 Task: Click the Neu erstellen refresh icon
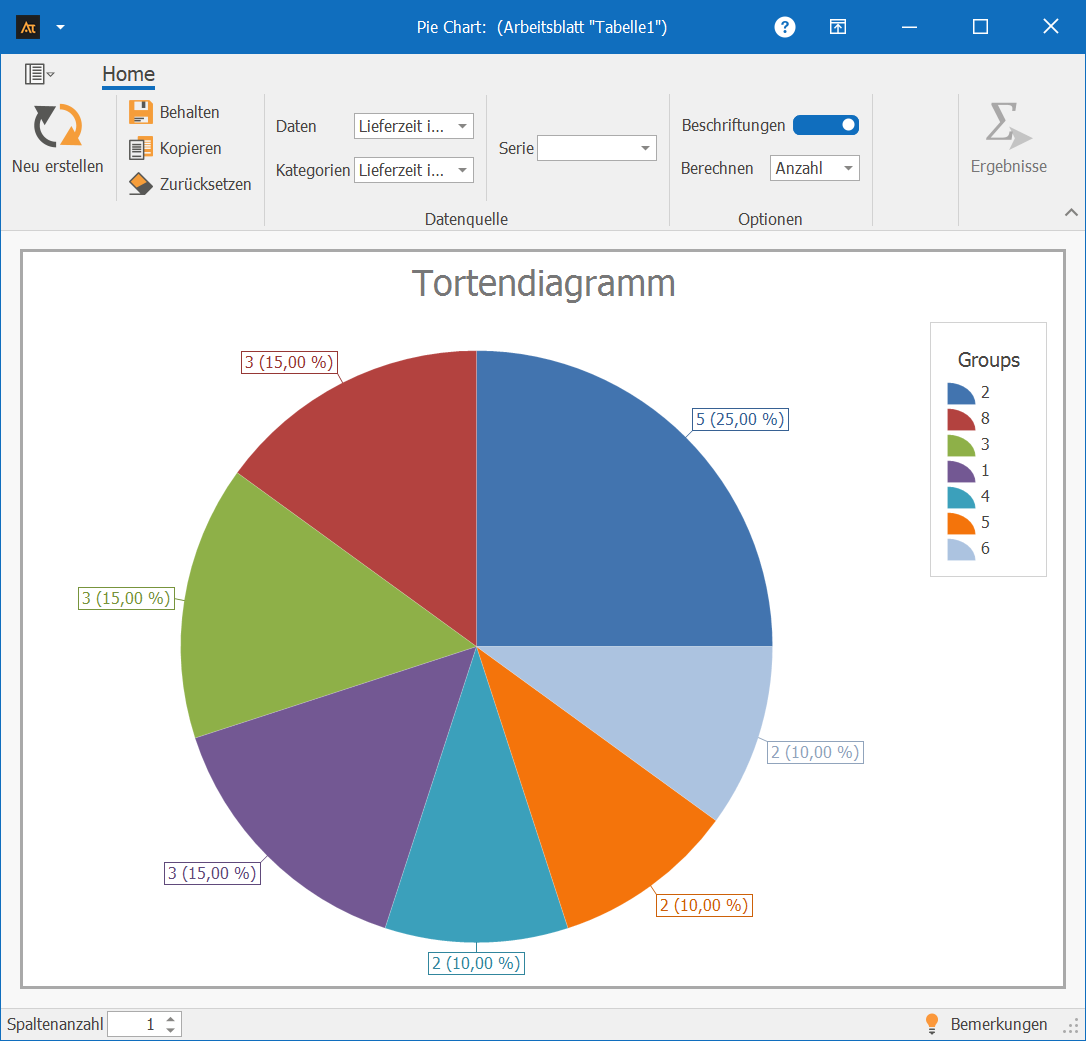point(57,127)
